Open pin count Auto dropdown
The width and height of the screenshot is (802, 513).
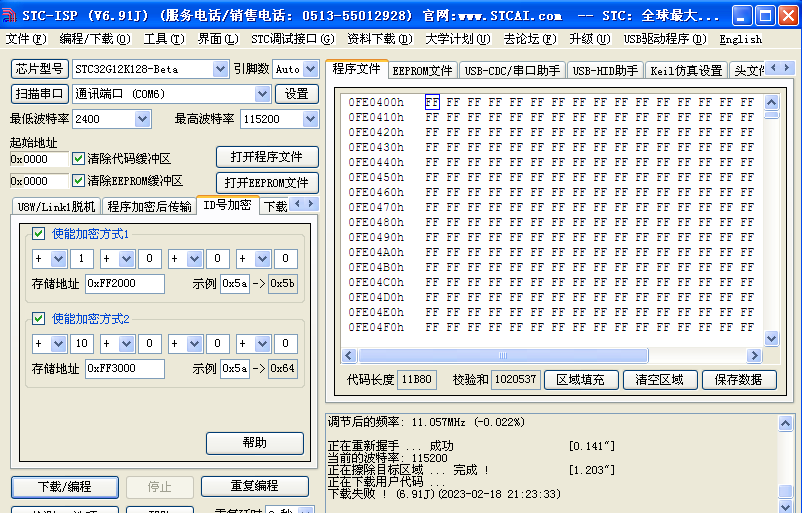click(310, 69)
